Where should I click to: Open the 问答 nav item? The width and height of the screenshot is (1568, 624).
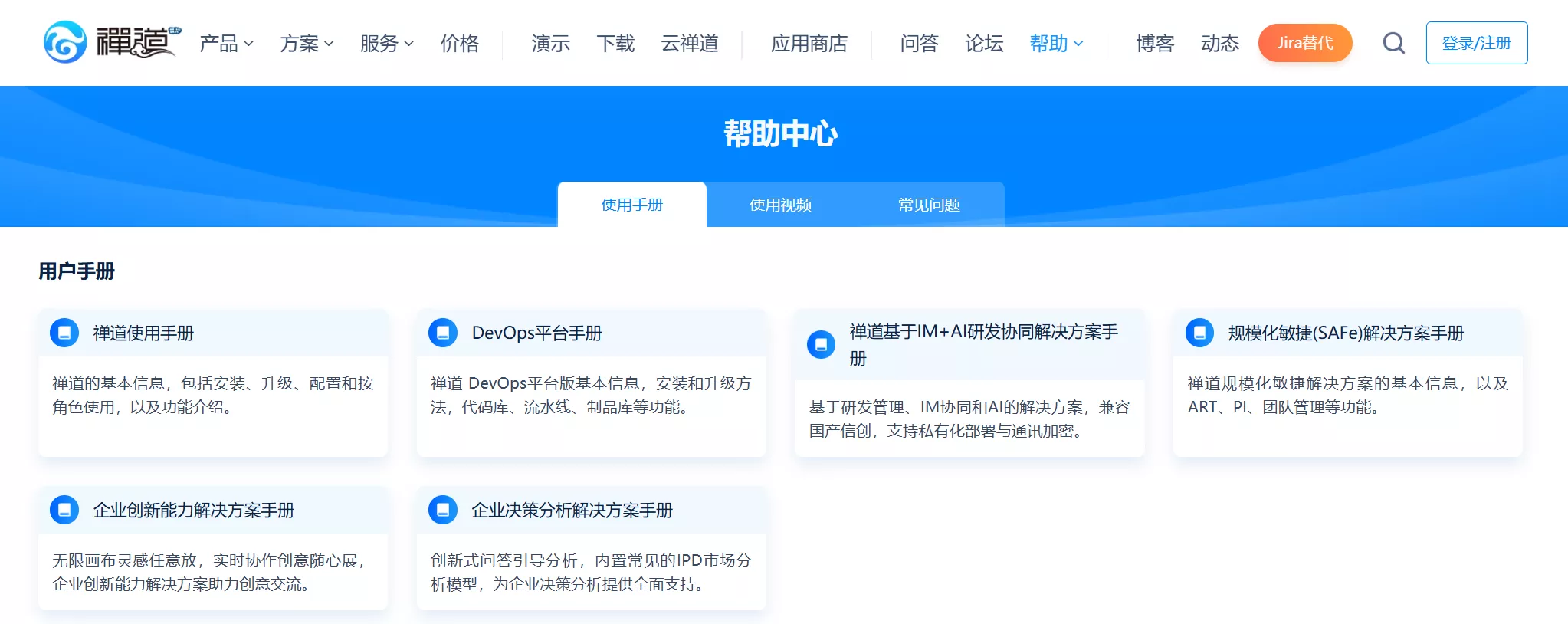[x=920, y=43]
